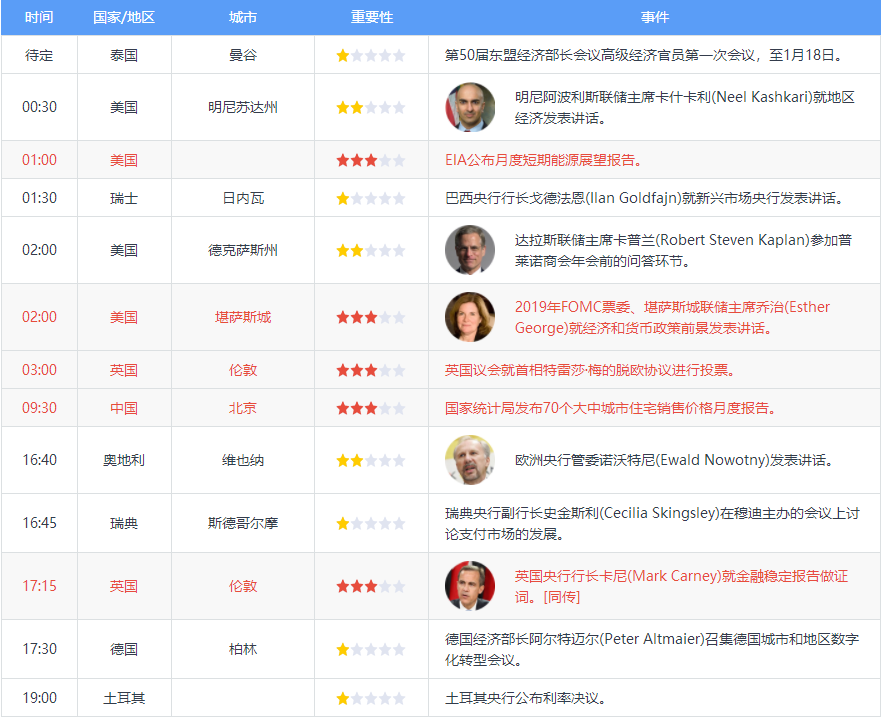Click the 瑞士 country cell
The height and width of the screenshot is (719, 883).
click(124, 198)
